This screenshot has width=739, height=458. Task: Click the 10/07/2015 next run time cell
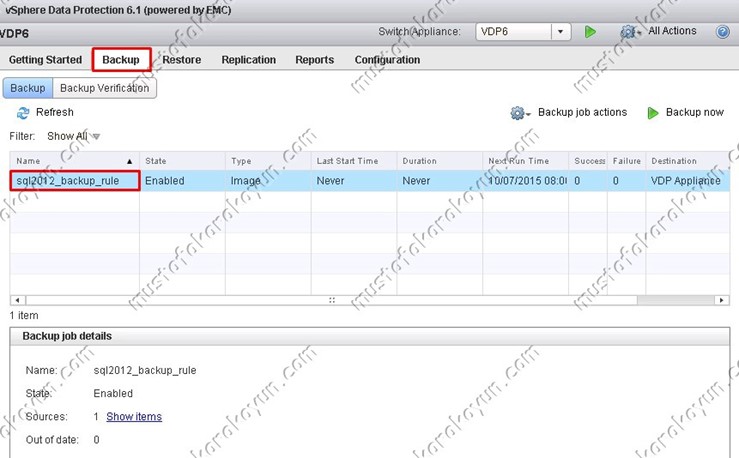tap(527, 181)
